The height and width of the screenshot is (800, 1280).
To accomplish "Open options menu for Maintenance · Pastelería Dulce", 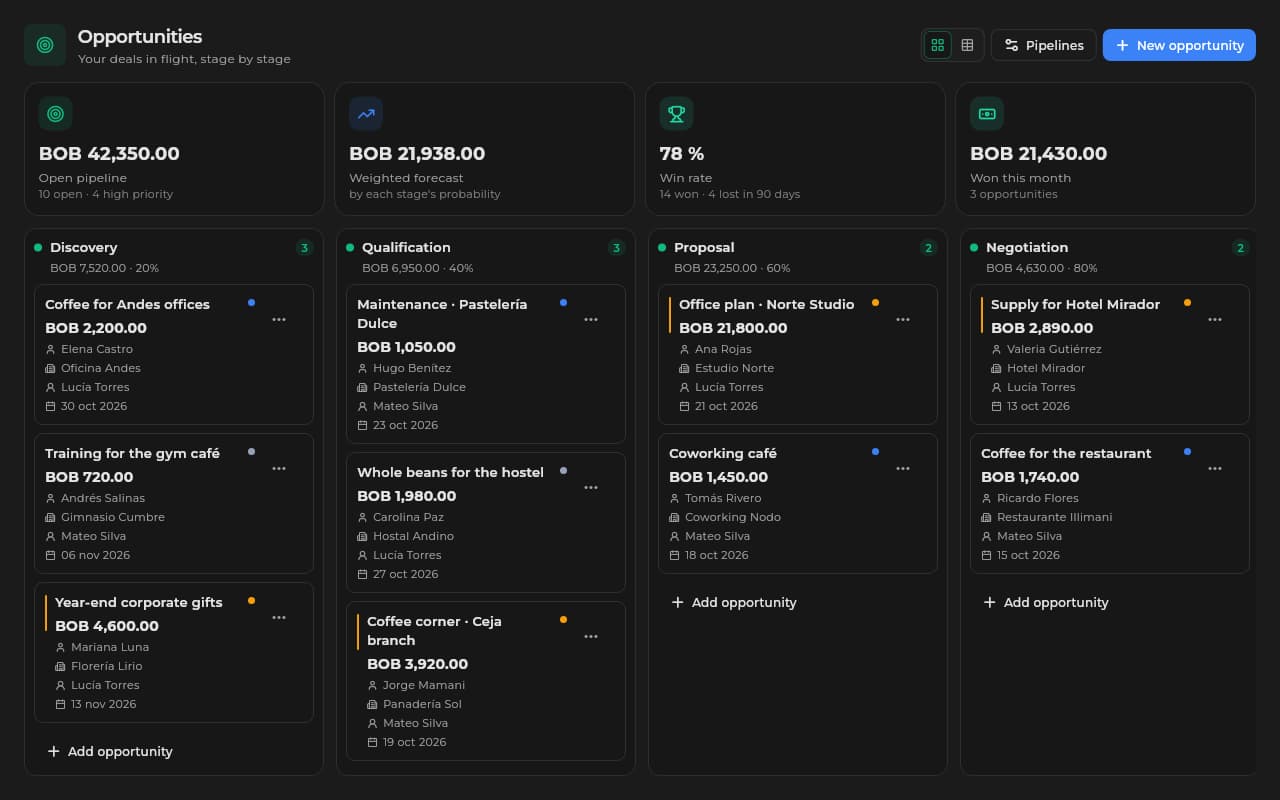I will pyautogui.click(x=591, y=320).
